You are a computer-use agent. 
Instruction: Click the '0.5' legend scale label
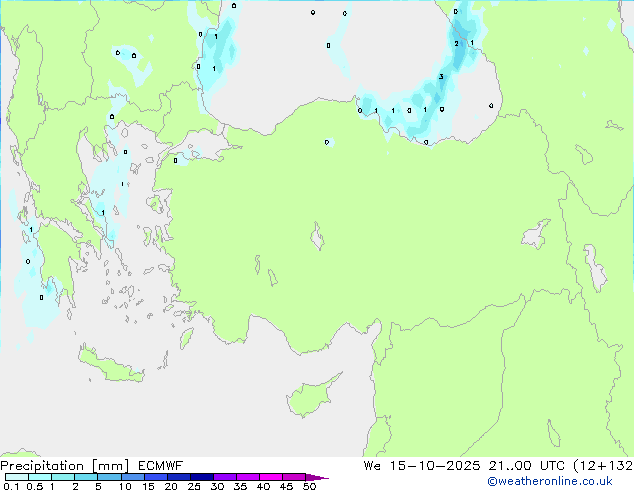(x=35, y=486)
